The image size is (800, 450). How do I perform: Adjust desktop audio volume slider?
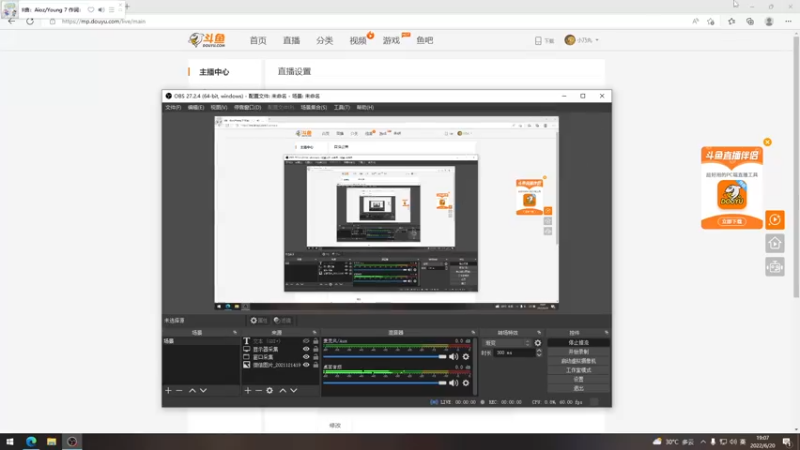(385, 383)
